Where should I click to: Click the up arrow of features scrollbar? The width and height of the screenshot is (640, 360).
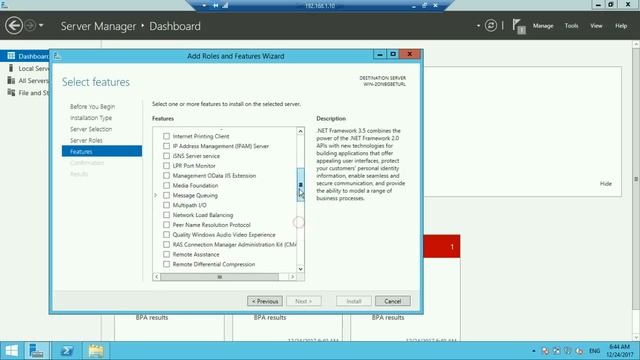(x=300, y=131)
